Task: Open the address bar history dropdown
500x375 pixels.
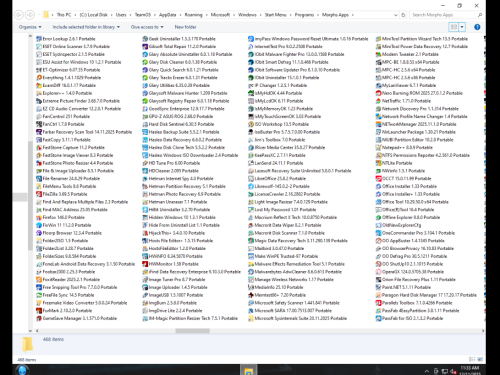Action: 396,15
